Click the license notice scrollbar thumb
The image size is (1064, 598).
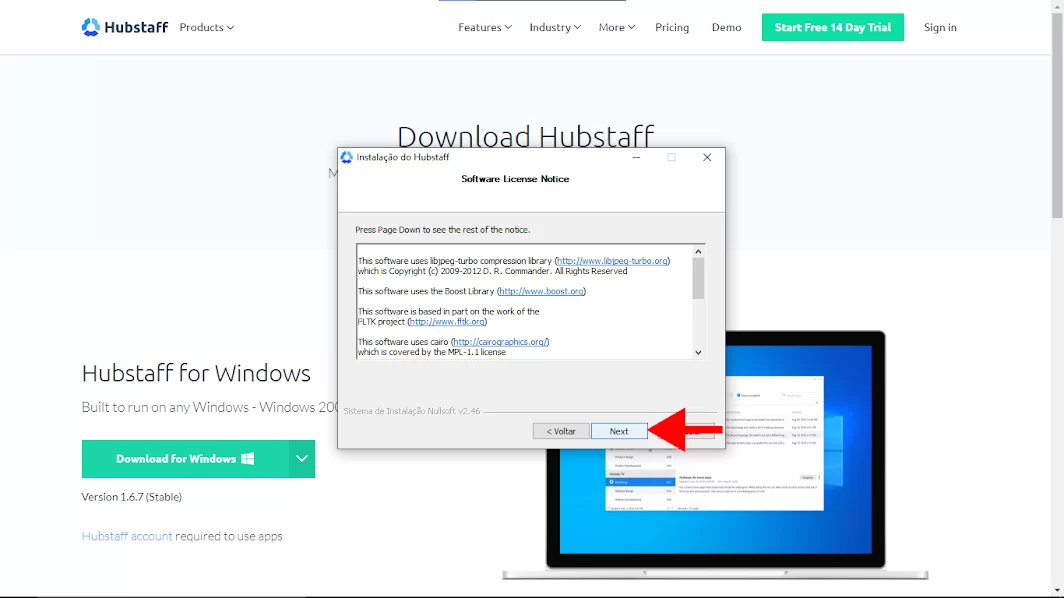coord(698,278)
